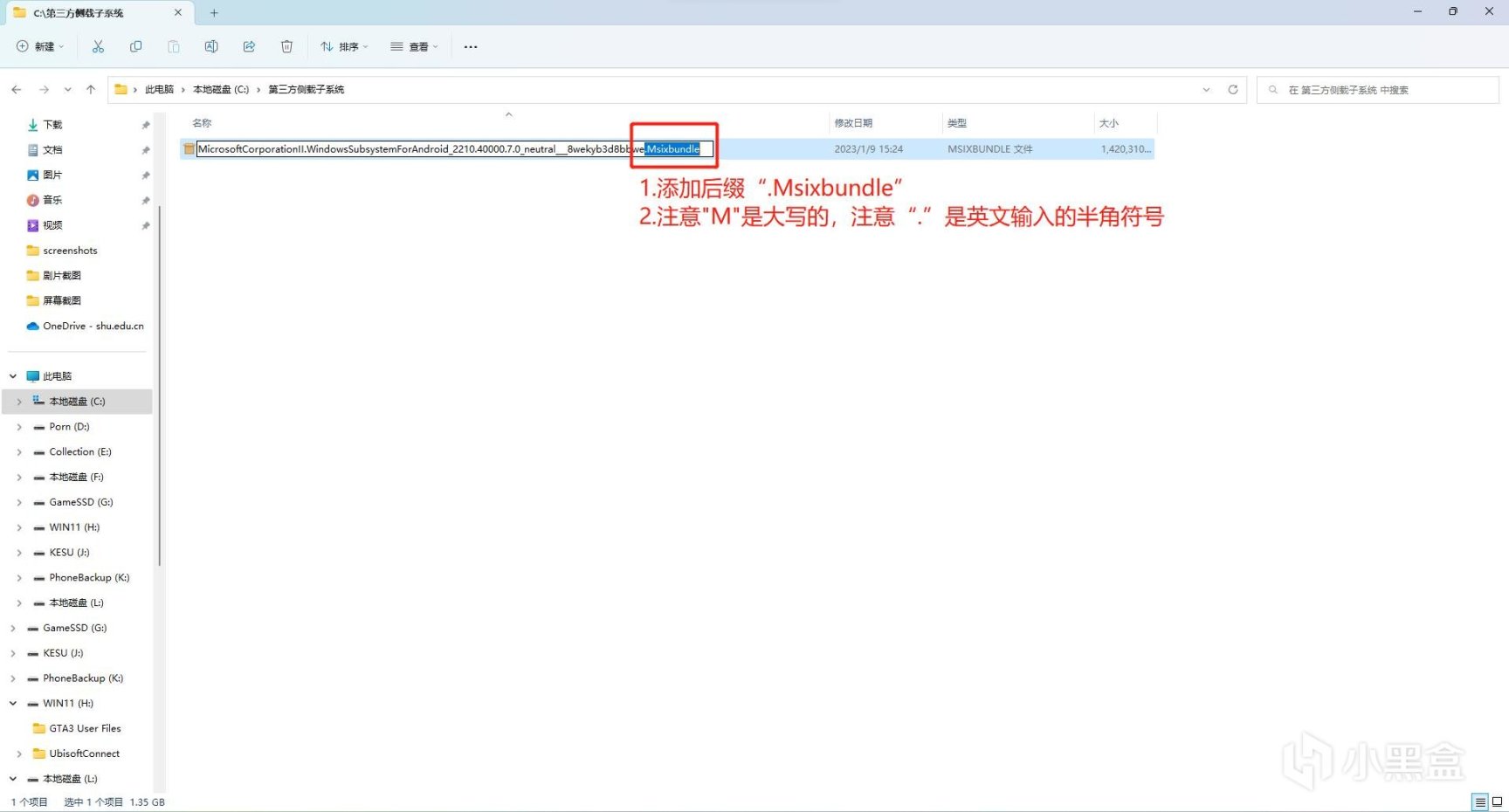
Task: Go up one folder level
Action: point(91,89)
